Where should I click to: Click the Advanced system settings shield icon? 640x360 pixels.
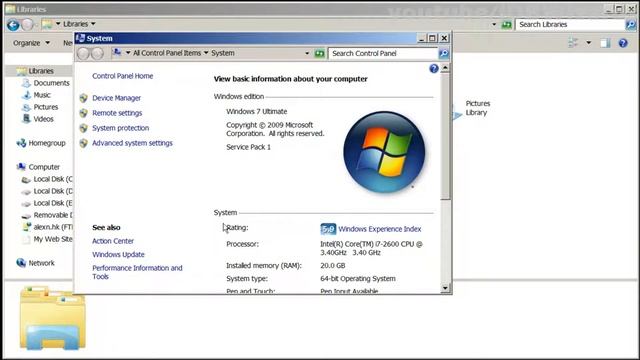(84, 143)
